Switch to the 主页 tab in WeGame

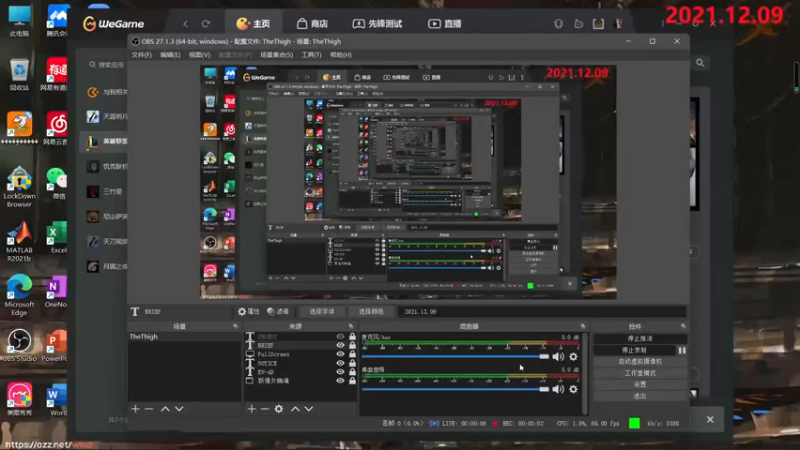click(254, 23)
